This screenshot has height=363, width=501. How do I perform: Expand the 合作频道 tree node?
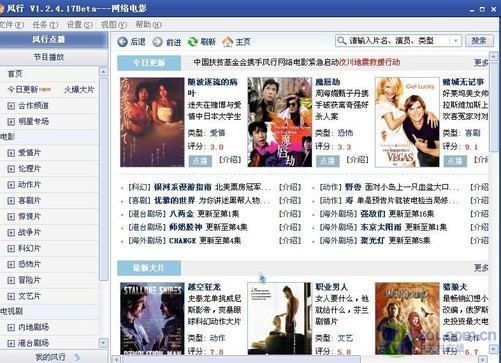(11, 106)
